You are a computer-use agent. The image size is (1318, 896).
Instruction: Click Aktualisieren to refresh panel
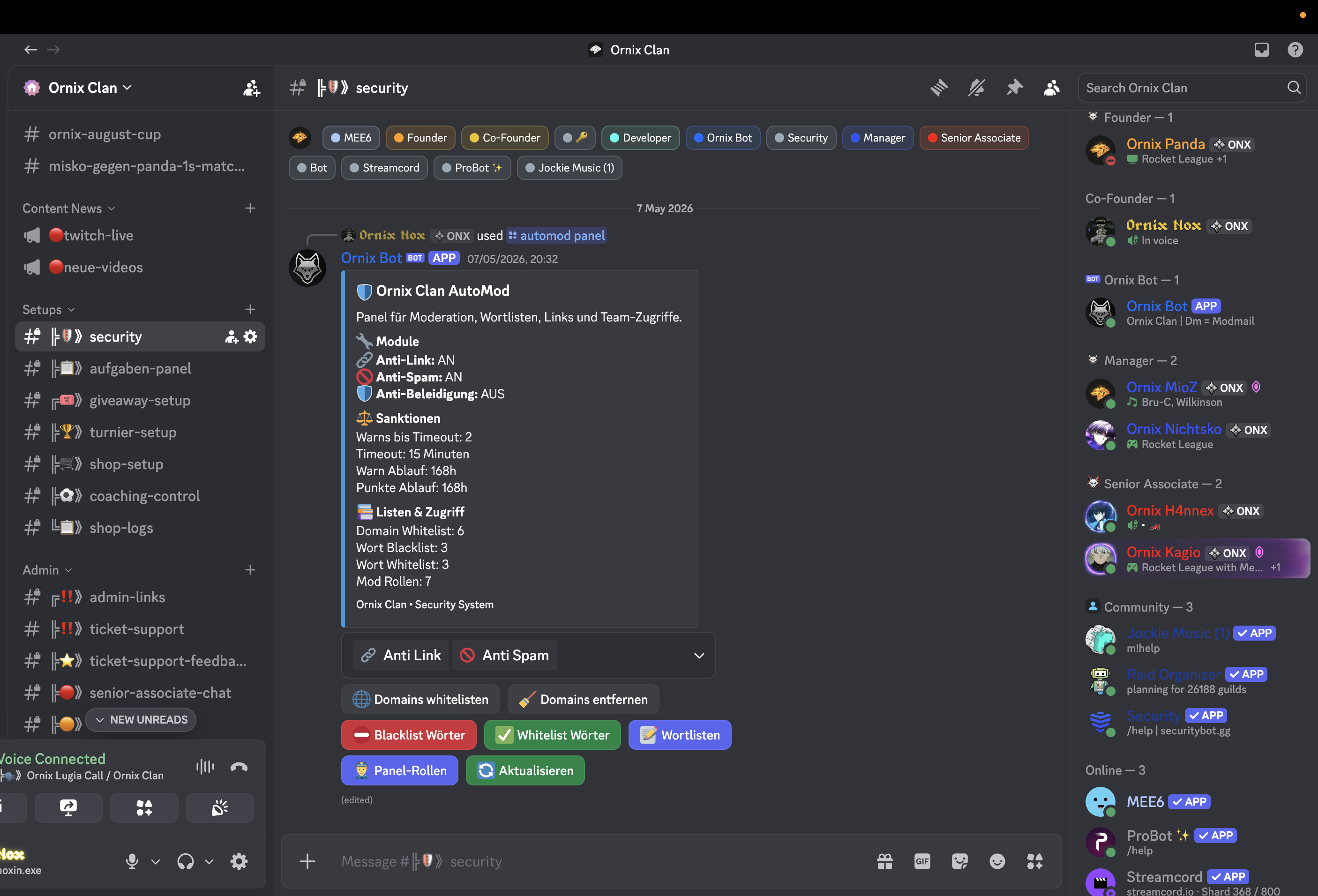525,771
